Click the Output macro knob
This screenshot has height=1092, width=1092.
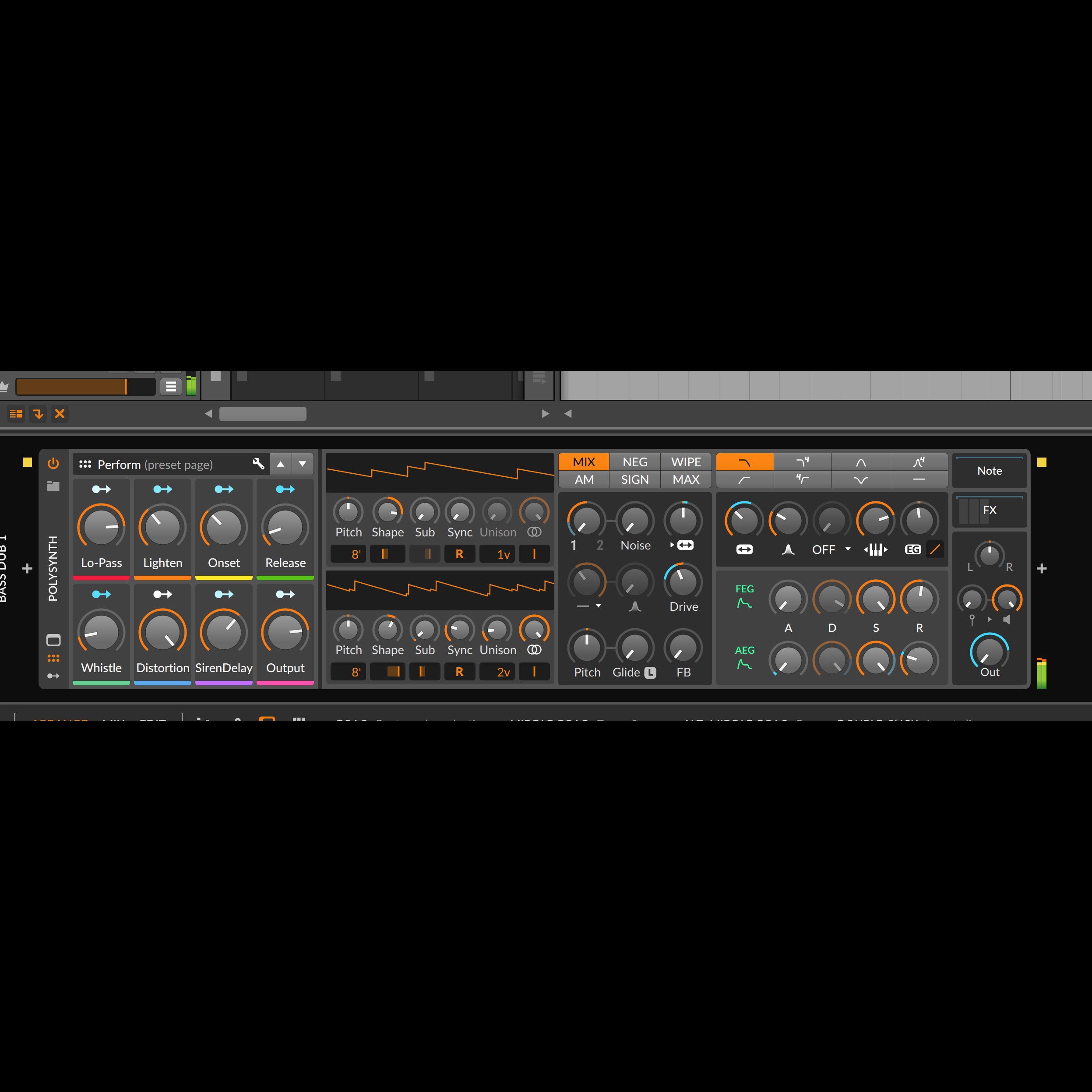[x=285, y=632]
